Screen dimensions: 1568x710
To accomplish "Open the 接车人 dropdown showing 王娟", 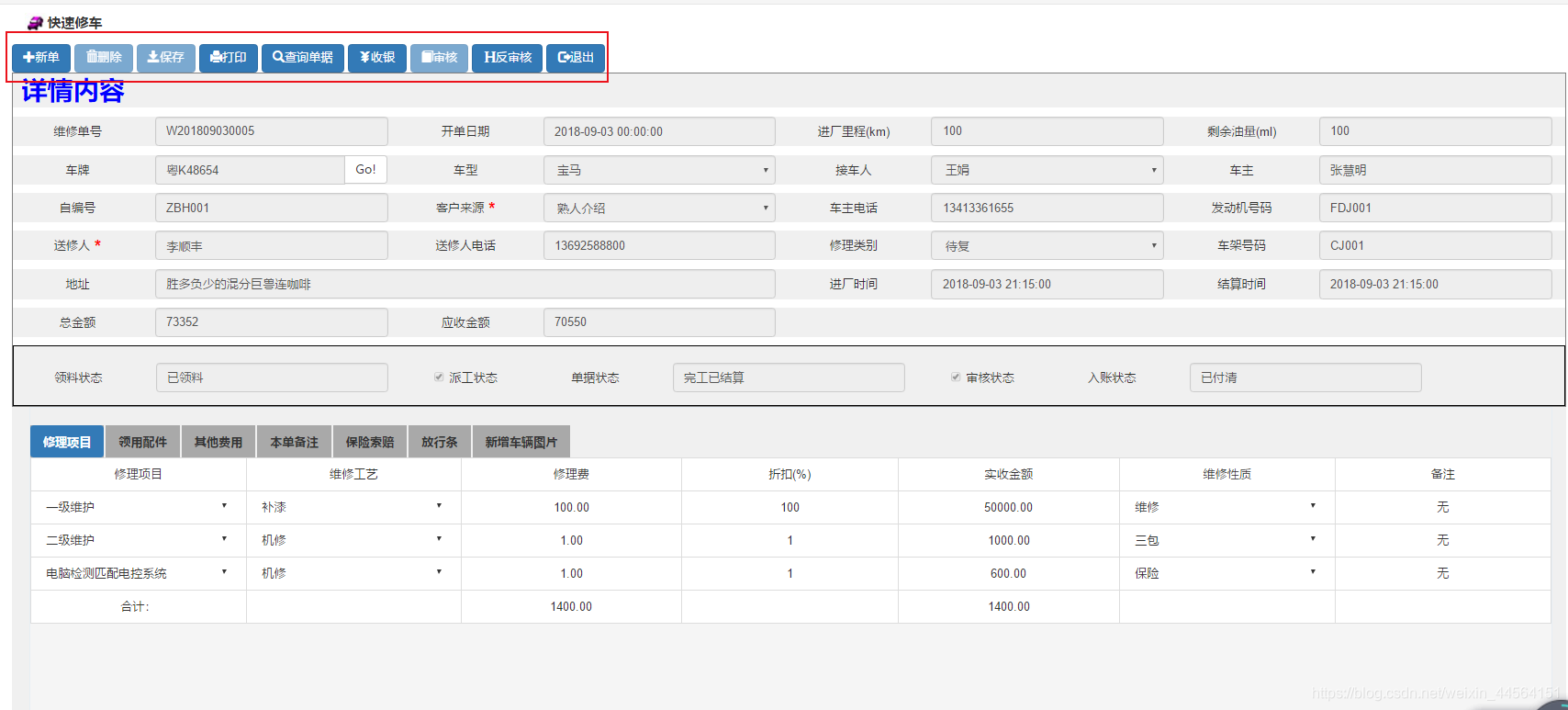I will click(1047, 170).
